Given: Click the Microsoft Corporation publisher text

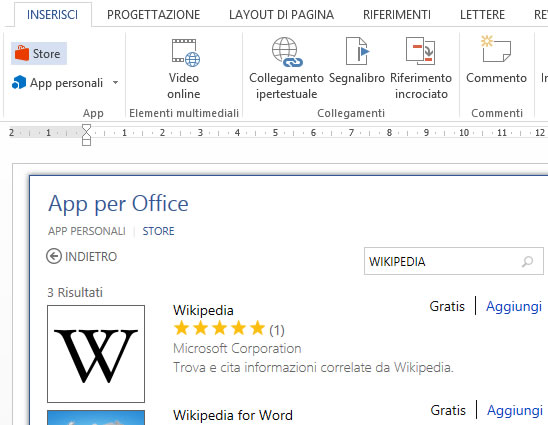Looking at the screenshot, I should pos(237,348).
